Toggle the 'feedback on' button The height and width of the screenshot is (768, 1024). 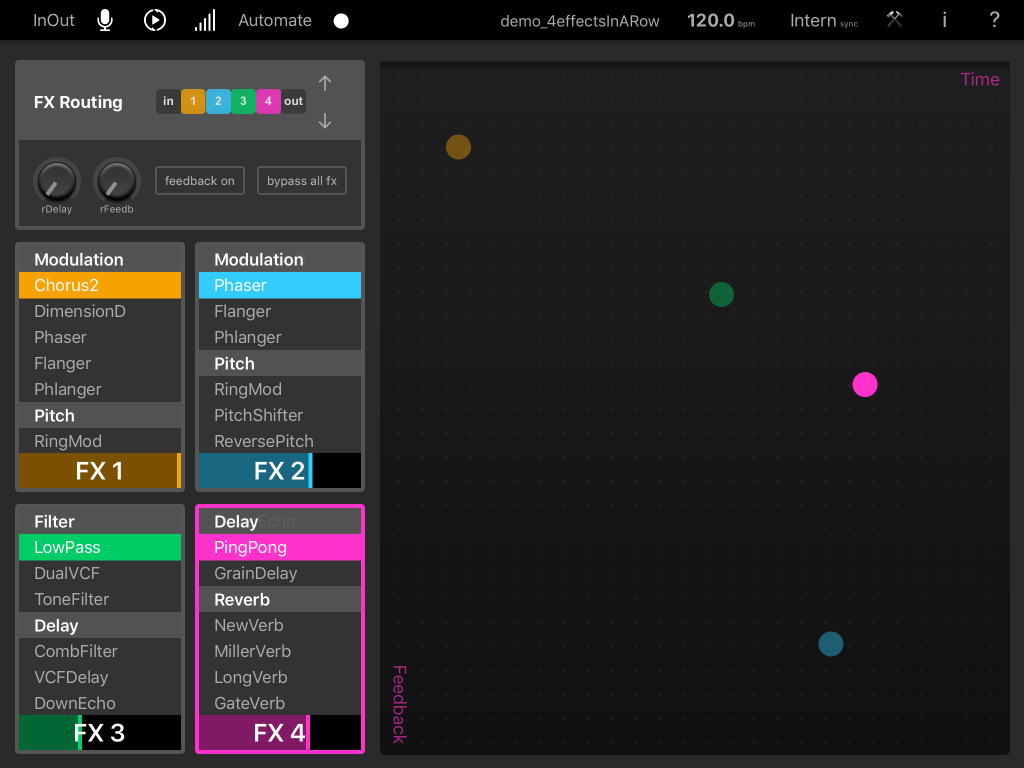pos(200,181)
